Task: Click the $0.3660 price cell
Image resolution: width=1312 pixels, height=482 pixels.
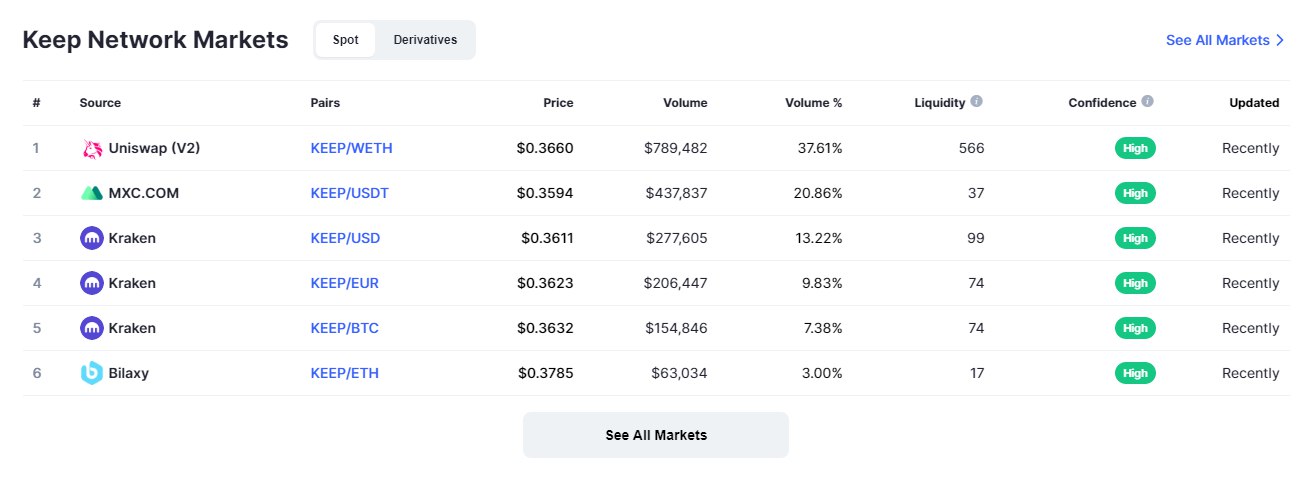Action: pyautogui.click(x=545, y=148)
